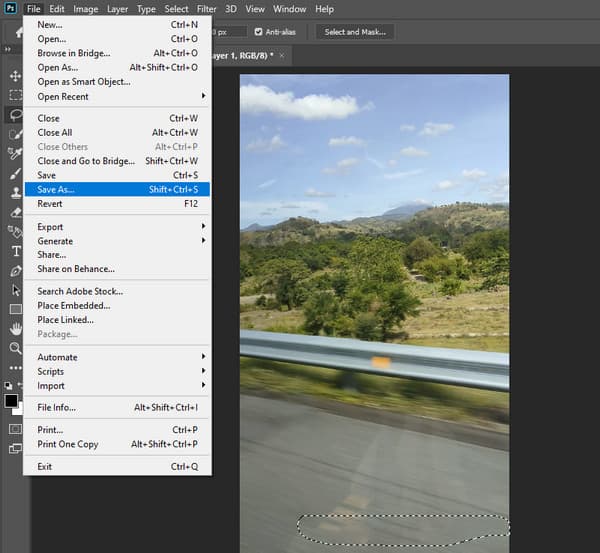Select the Zoom tool

pos(15,348)
